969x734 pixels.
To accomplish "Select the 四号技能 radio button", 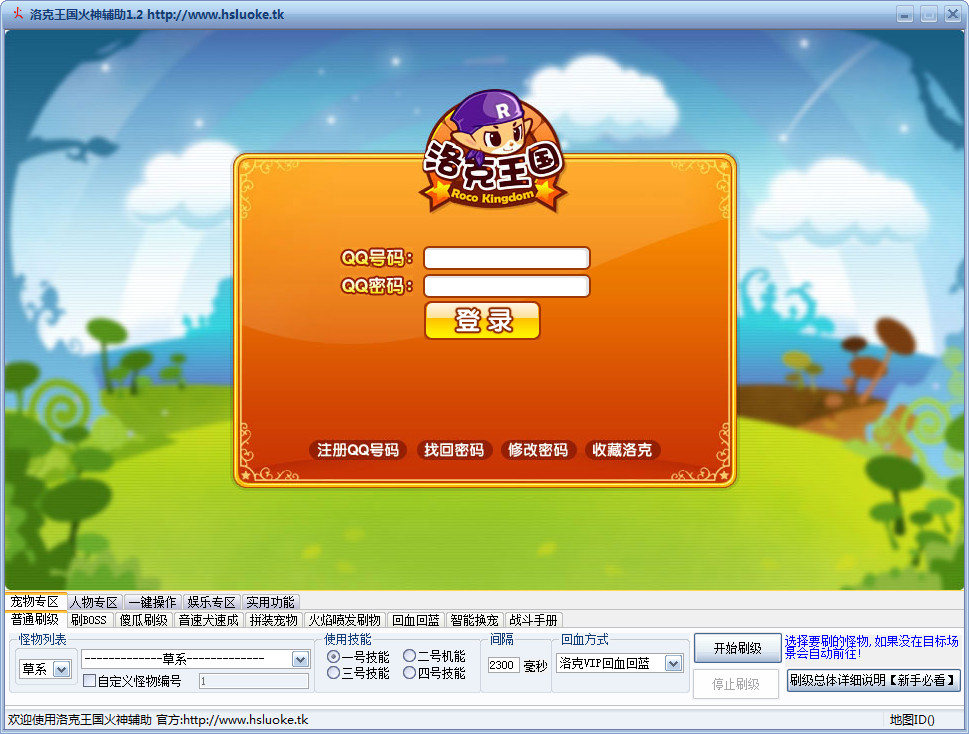I will [409, 673].
